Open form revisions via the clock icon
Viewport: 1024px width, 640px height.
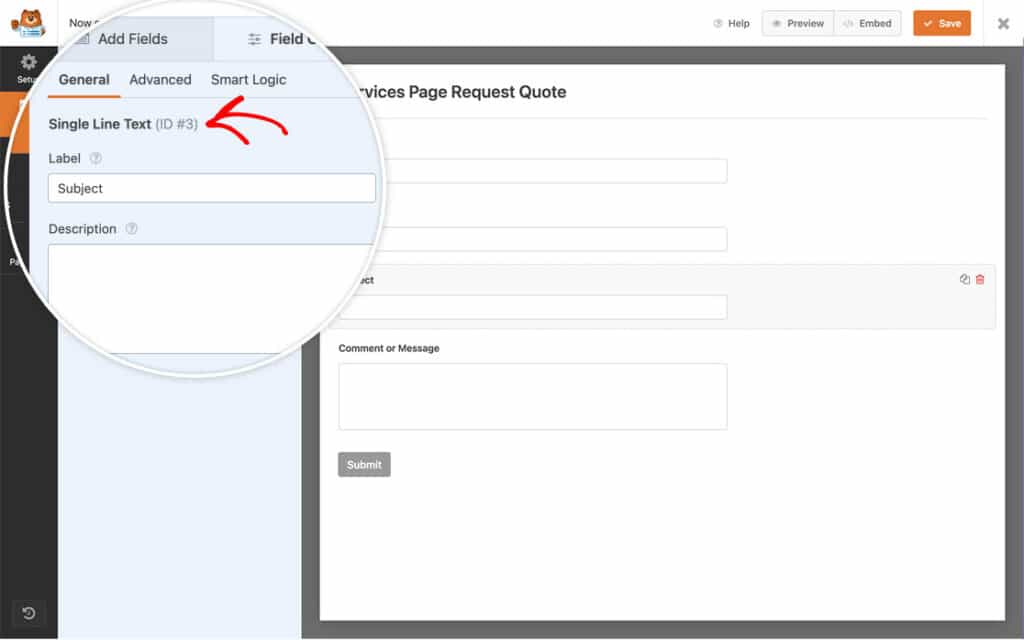pyautogui.click(x=28, y=613)
